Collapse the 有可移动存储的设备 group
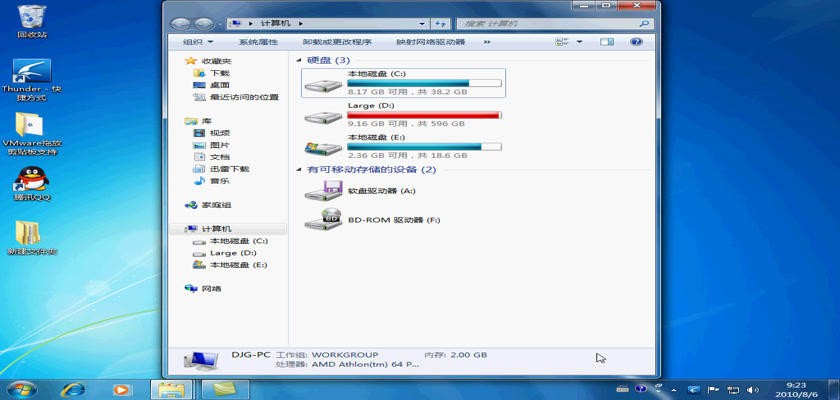 300,170
